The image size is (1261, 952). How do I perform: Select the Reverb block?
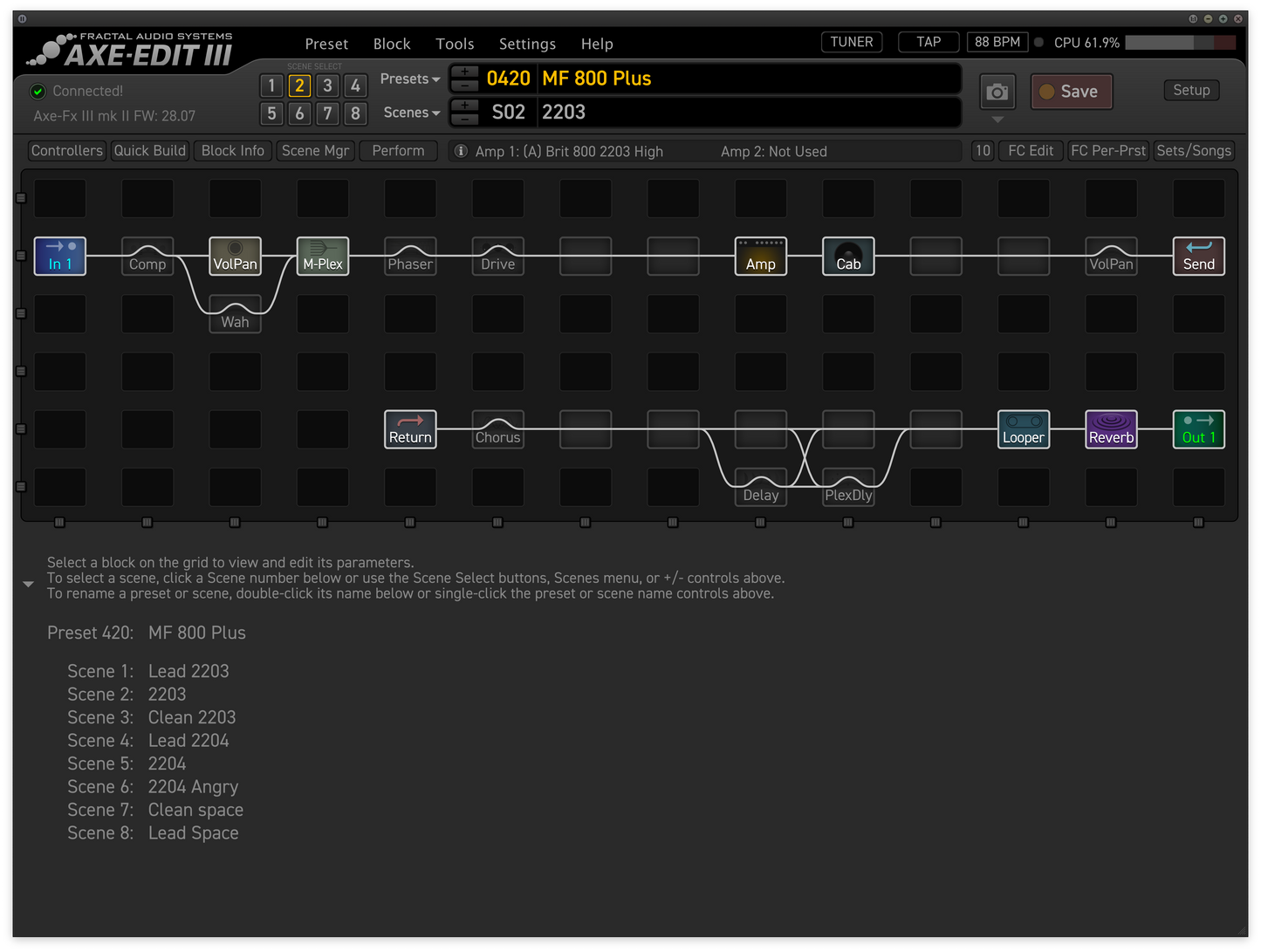[1111, 429]
